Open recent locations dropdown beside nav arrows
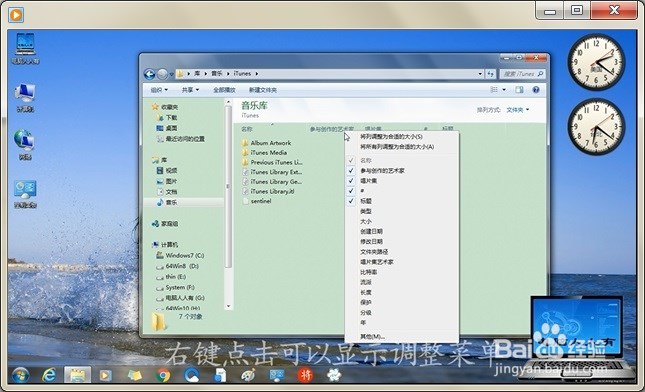Viewport: 645px width, 392px height. (x=172, y=74)
